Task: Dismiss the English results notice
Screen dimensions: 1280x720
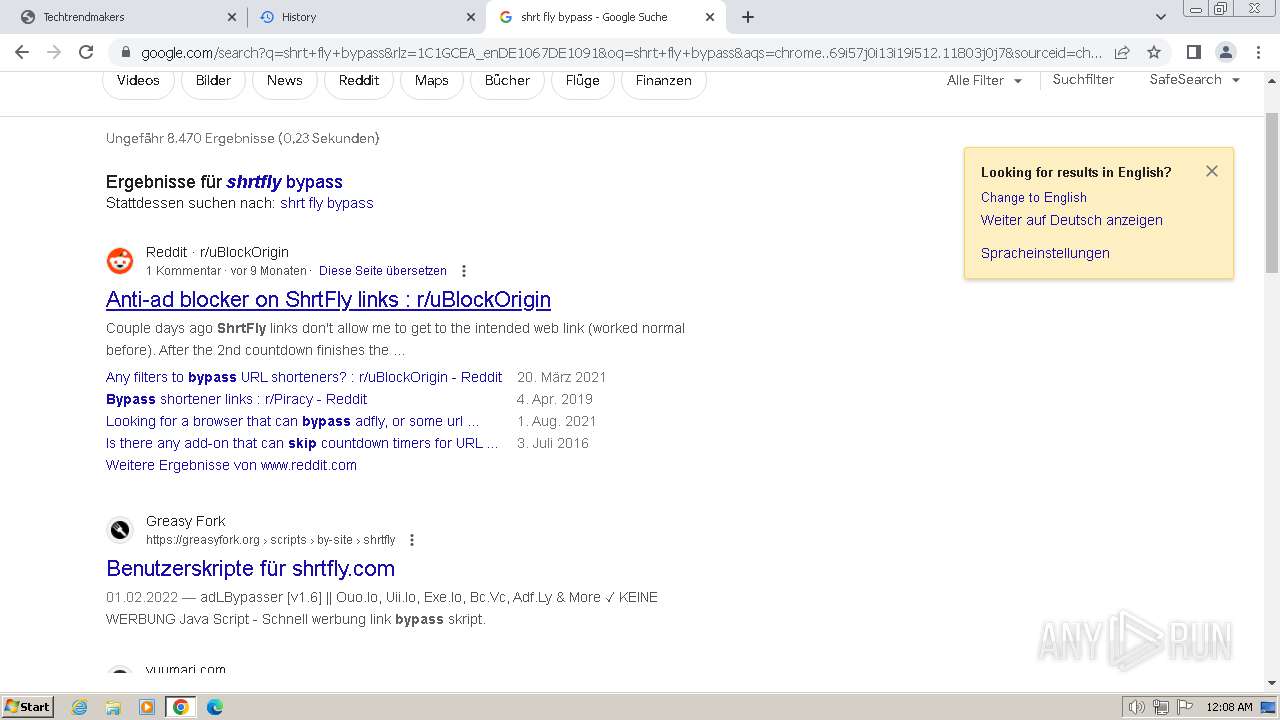Action: coord(1212,171)
